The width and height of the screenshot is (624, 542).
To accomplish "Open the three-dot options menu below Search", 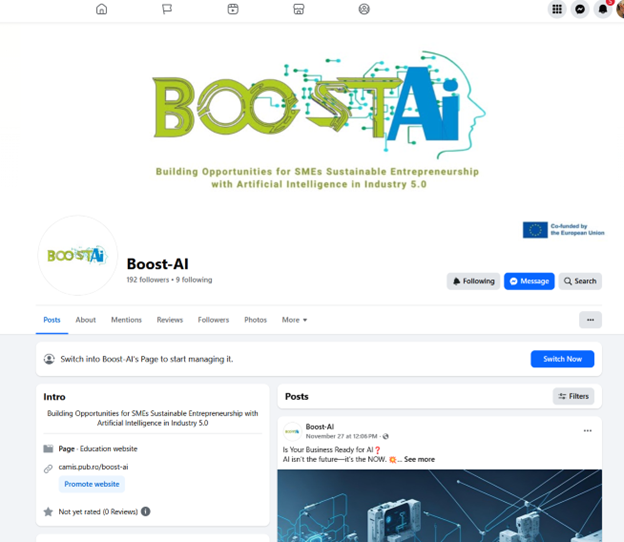I will [x=590, y=320].
